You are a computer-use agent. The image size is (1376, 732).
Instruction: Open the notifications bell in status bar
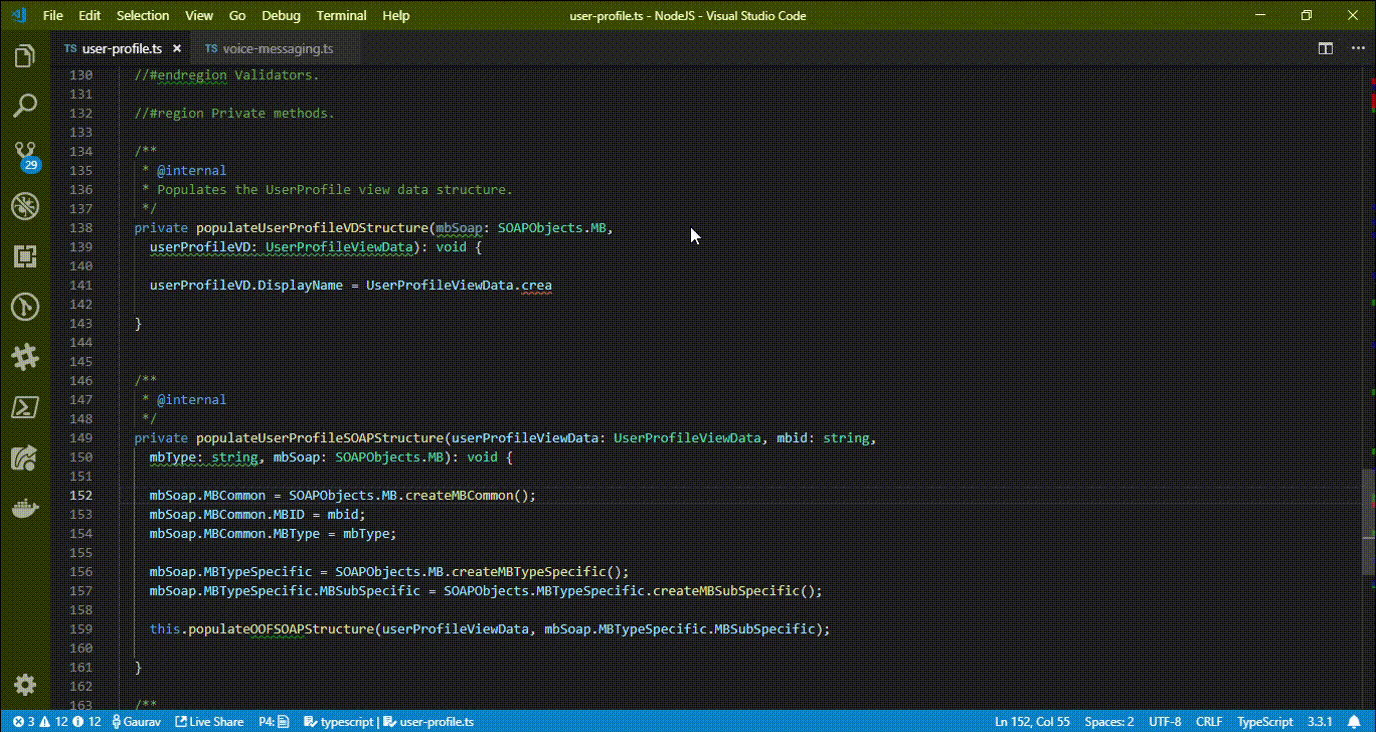1354,721
